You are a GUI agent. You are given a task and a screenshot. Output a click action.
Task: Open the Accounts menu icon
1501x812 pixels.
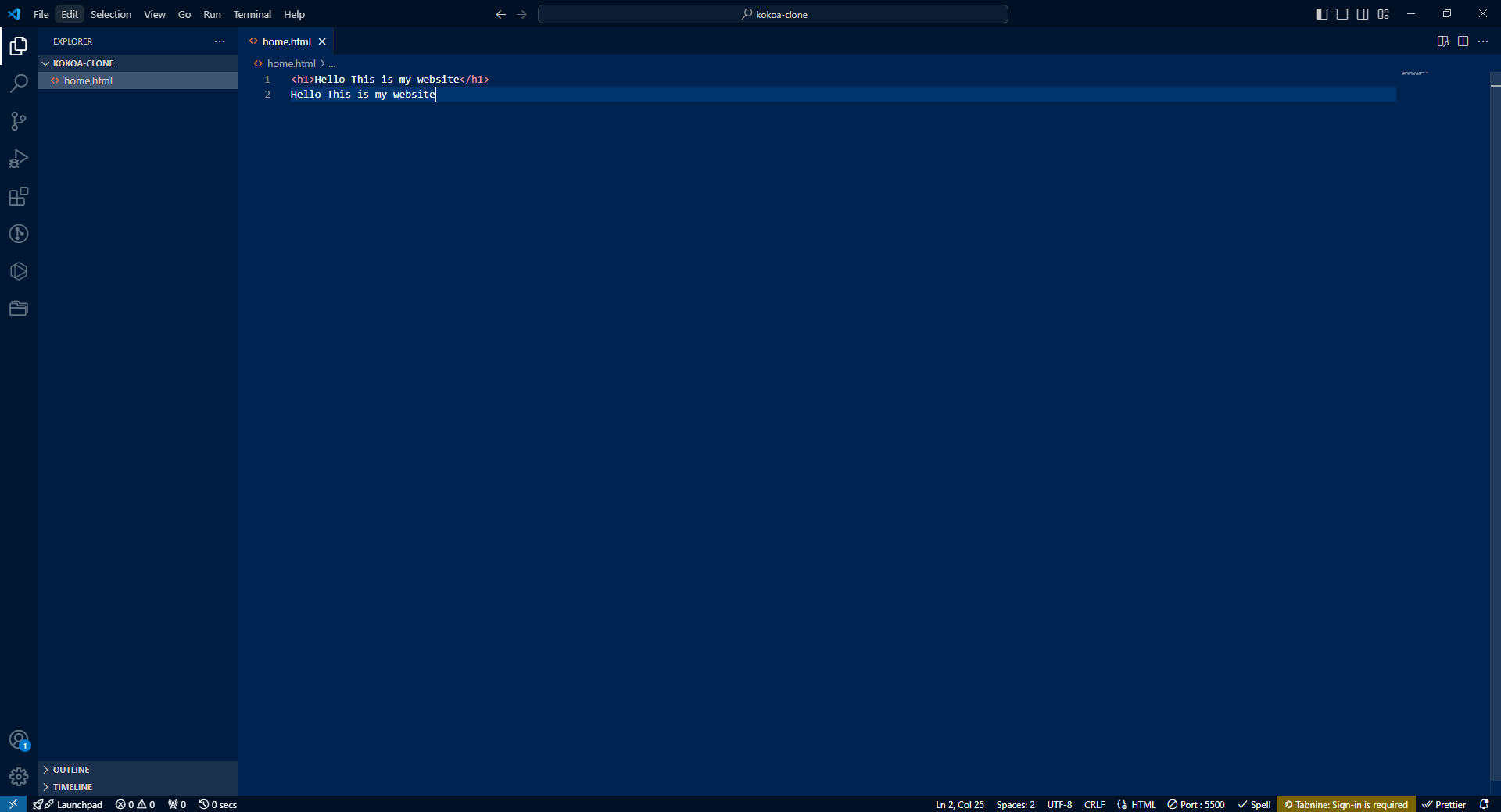point(19,739)
